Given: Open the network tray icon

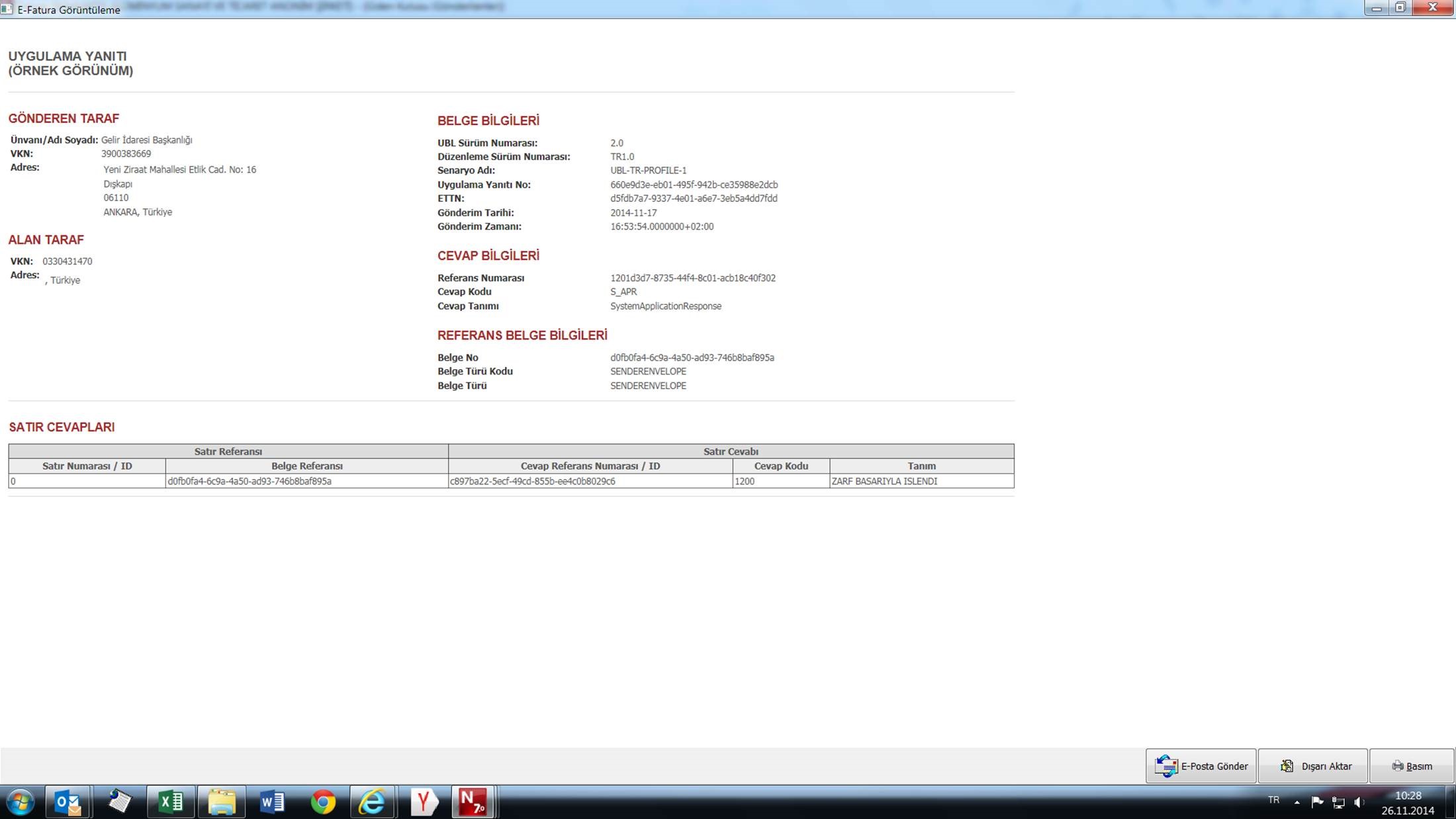Looking at the screenshot, I should click(1338, 802).
